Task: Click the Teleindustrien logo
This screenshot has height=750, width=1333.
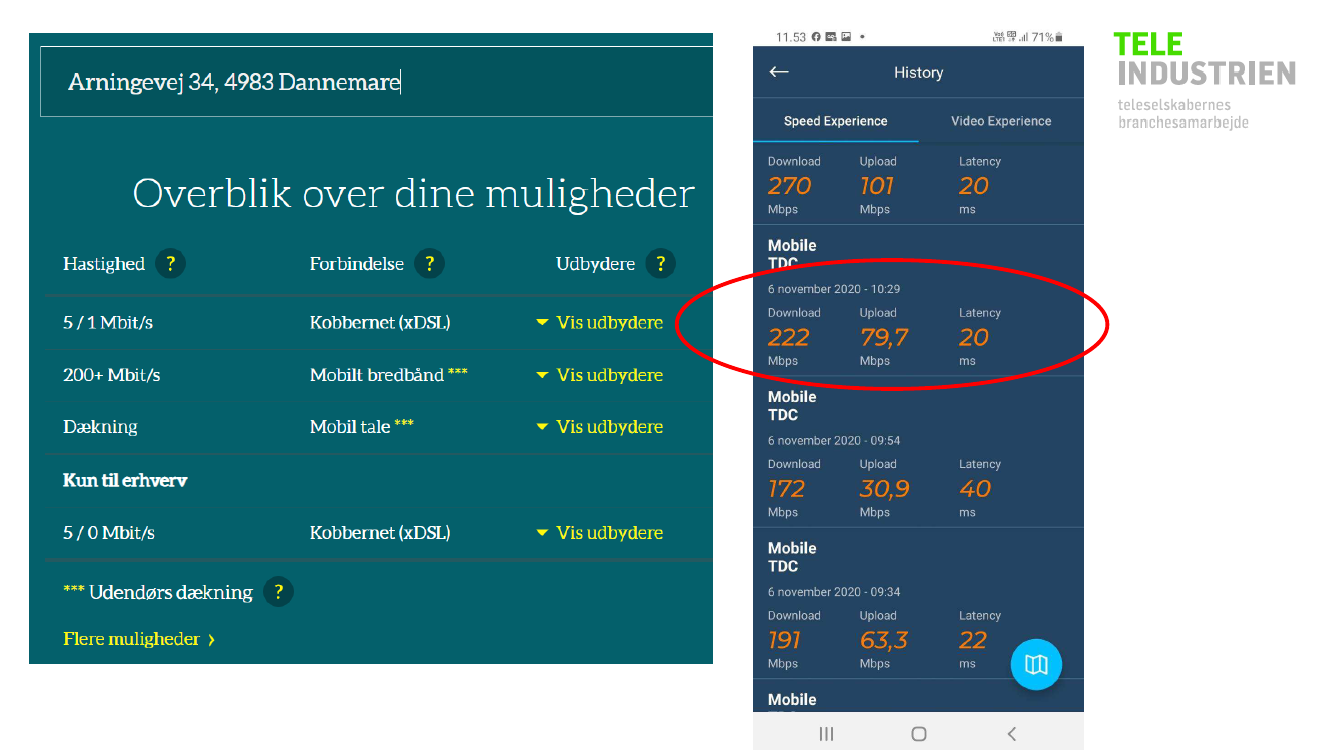Action: pos(1204,80)
